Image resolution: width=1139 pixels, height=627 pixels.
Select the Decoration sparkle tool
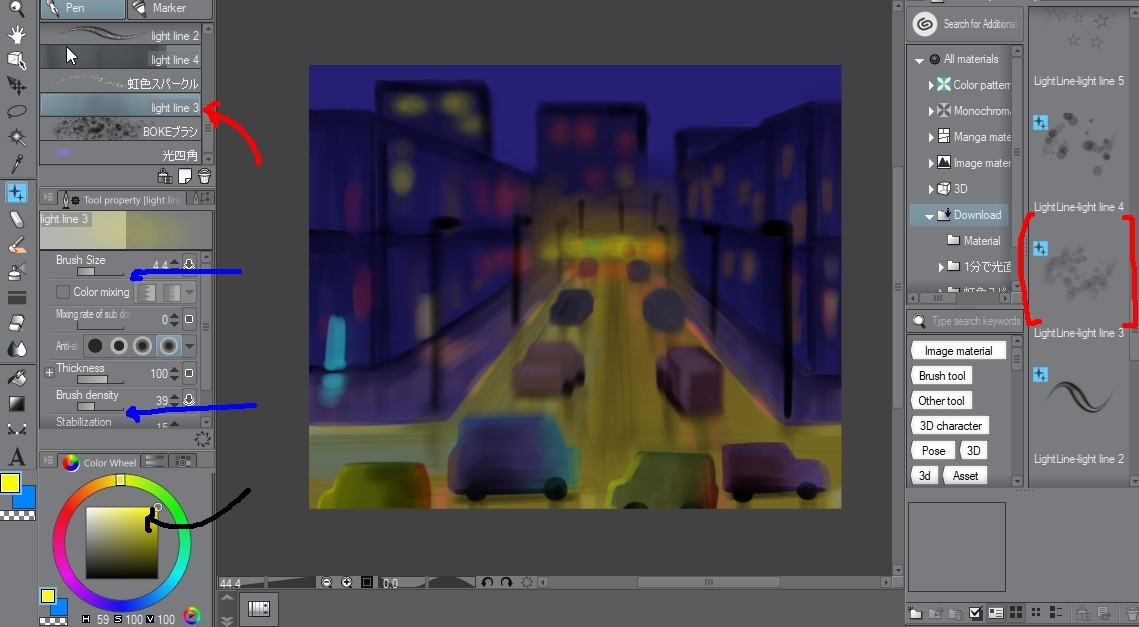pos(16,193)
